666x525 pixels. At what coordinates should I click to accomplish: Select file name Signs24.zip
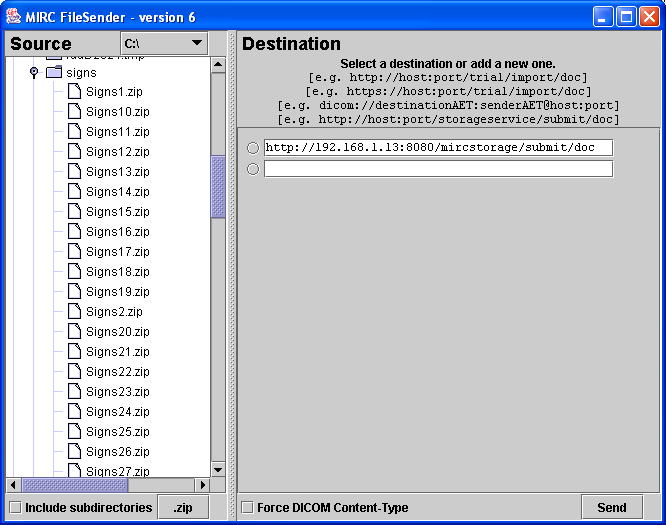tap(118, 412)
